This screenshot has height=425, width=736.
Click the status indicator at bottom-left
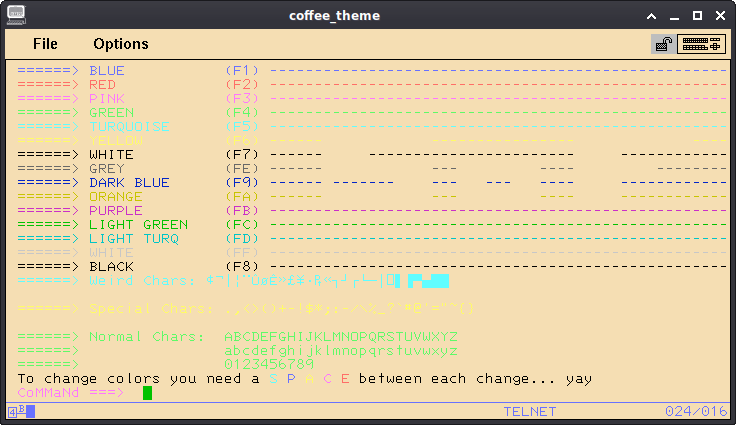(x=21, y=411)
